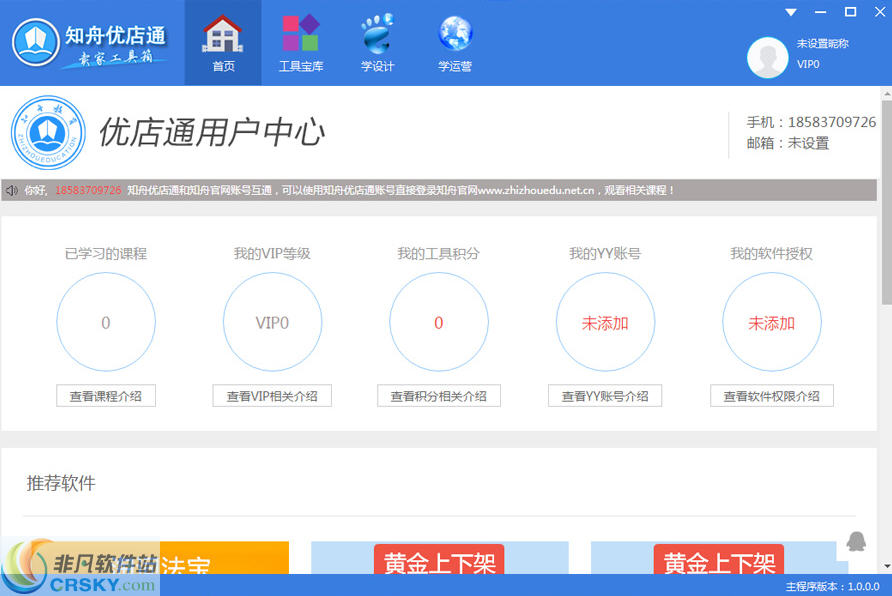Click the user avatar picture
This screenshot has width=892, height=596.
pyautogui.click(x=767, y=57)
